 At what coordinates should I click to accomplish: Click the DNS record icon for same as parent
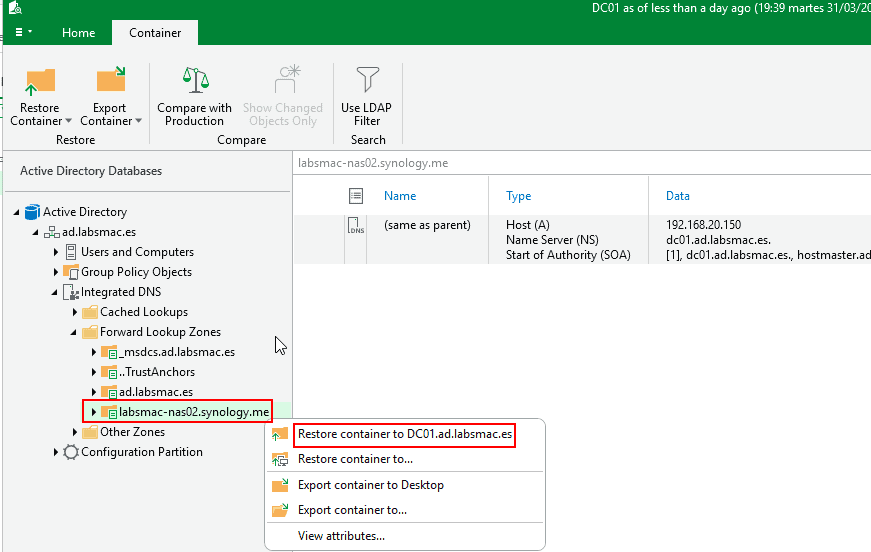pyautogui.click(x=356, y=225)
